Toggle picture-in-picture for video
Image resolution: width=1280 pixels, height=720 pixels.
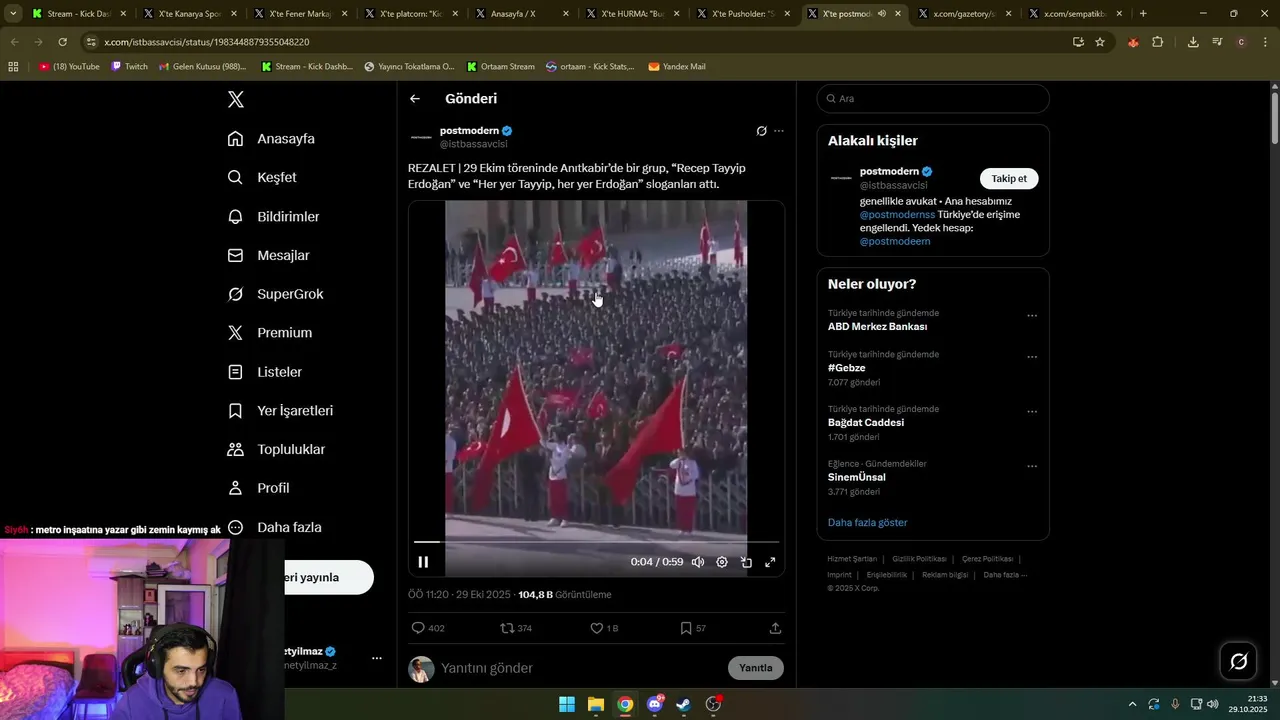746,562
